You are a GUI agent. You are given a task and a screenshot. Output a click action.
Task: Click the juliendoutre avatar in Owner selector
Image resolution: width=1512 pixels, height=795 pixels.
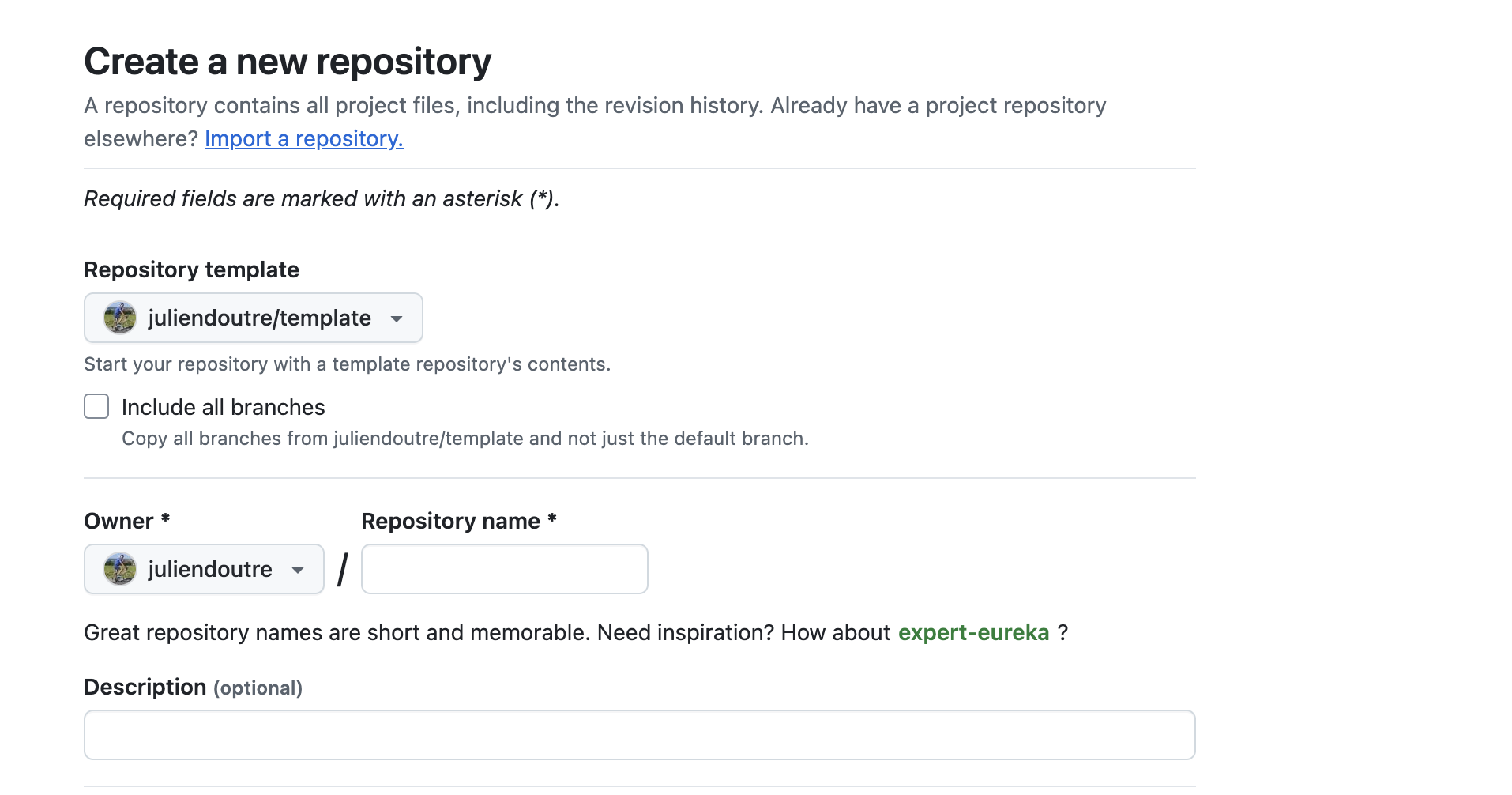point(120,569)
